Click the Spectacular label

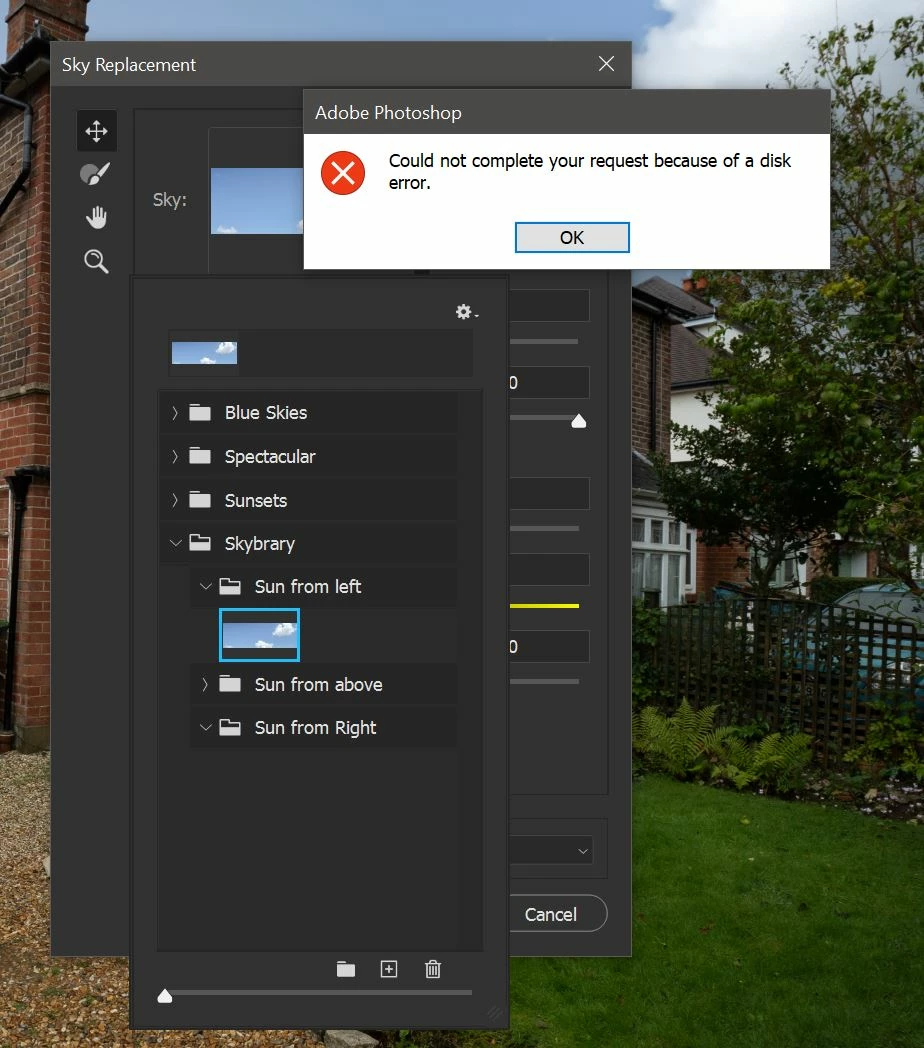tap(270, 456)
